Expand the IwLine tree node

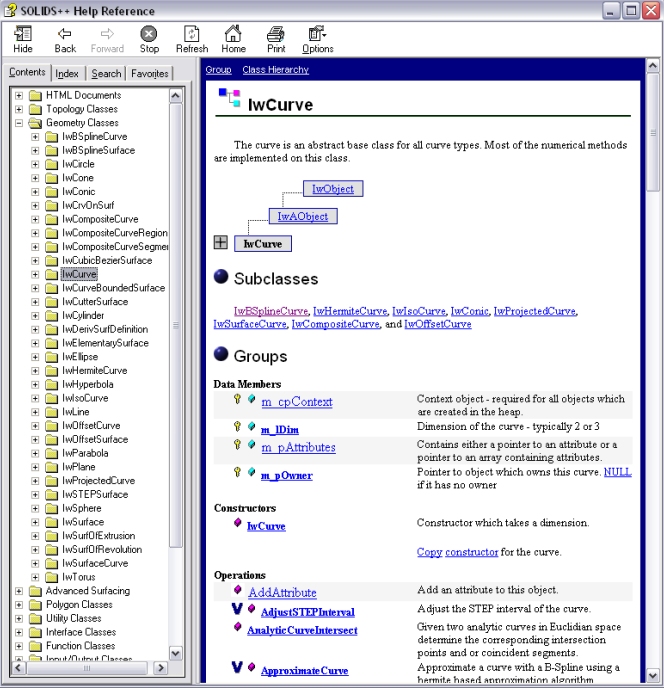(x=35, y=412)
